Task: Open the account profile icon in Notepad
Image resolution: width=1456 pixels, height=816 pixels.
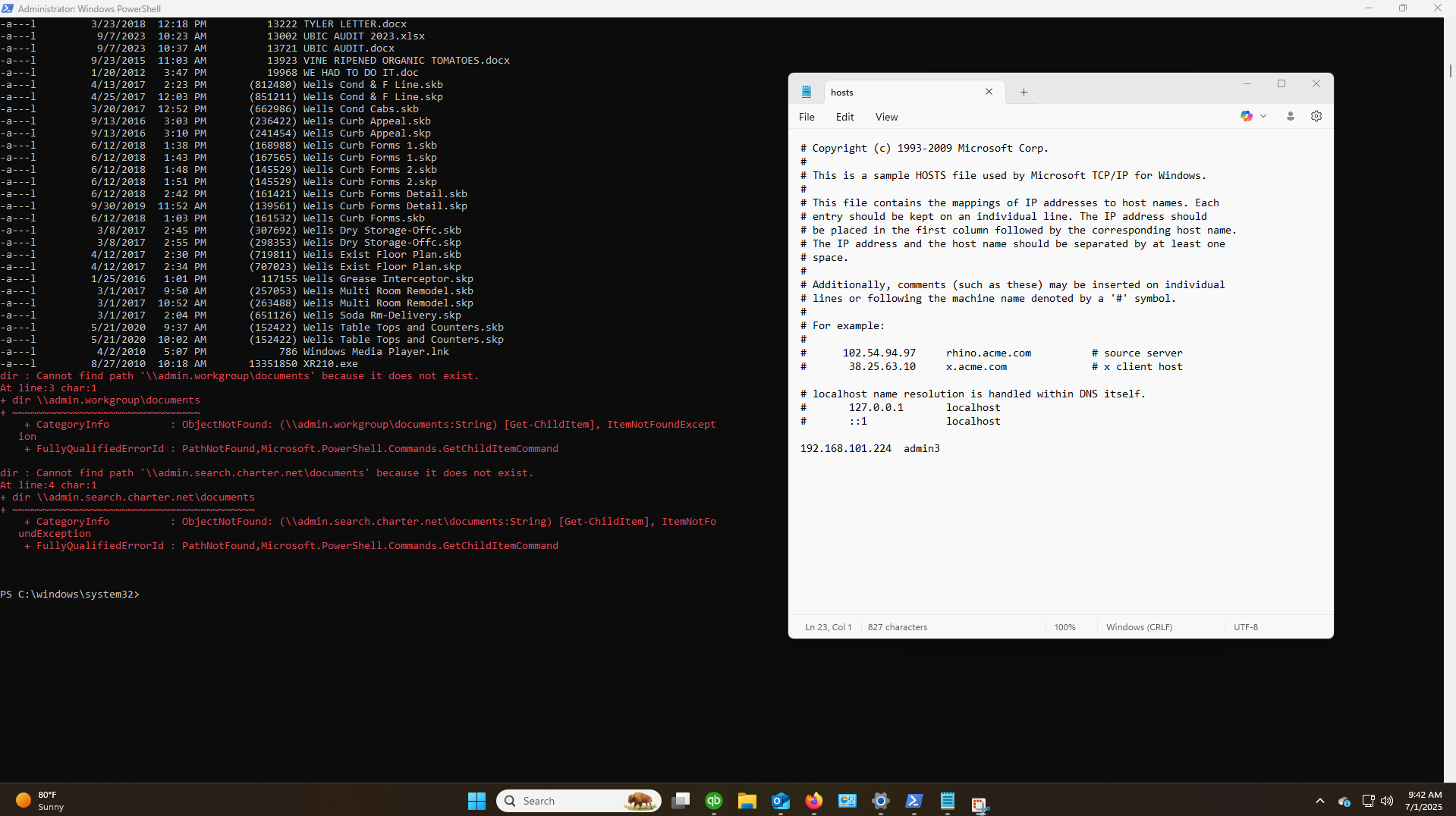Action: [1290, 116]
